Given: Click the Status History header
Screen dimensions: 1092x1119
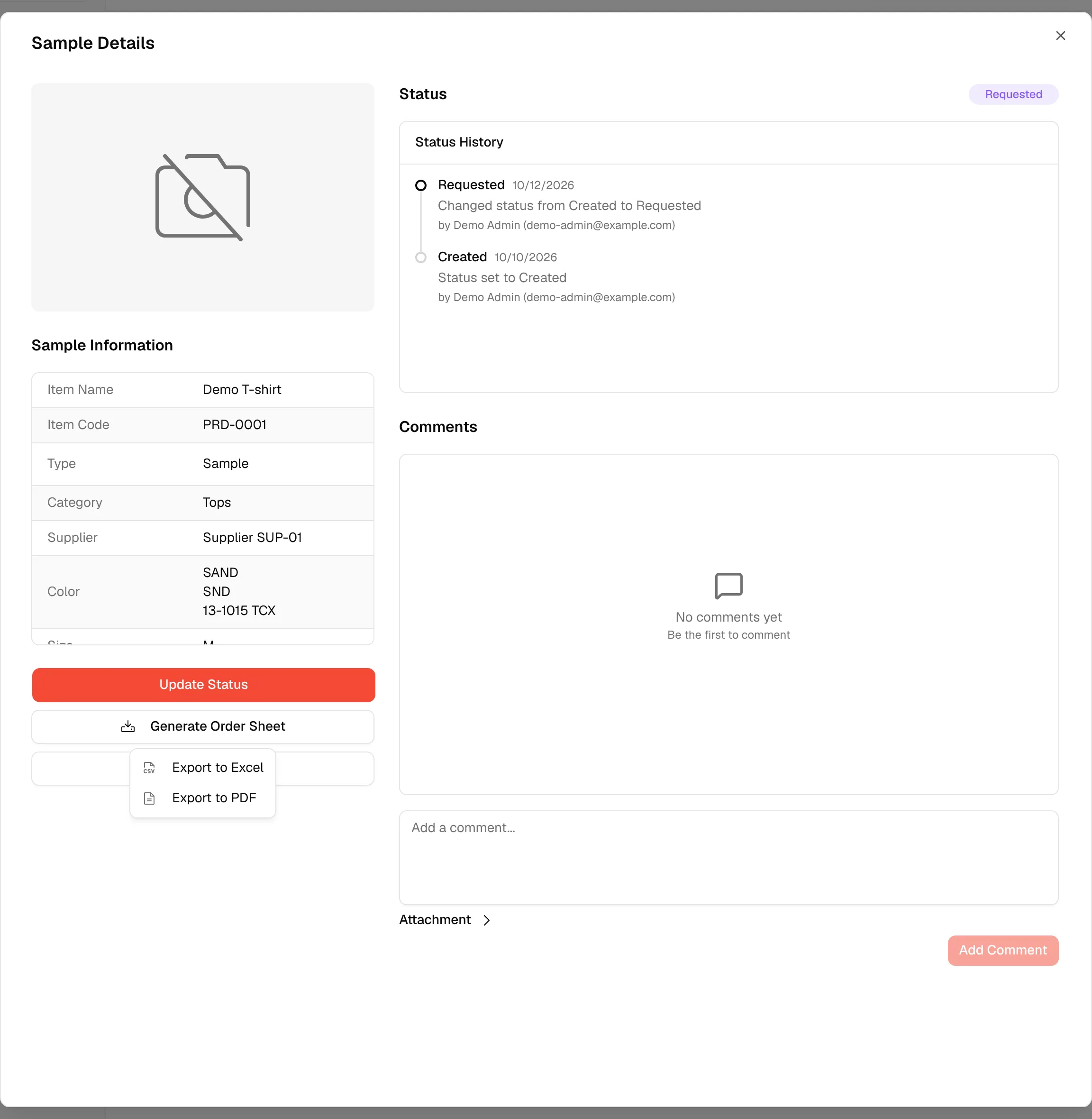Looking at the screenshot, I should pos(459,142).
